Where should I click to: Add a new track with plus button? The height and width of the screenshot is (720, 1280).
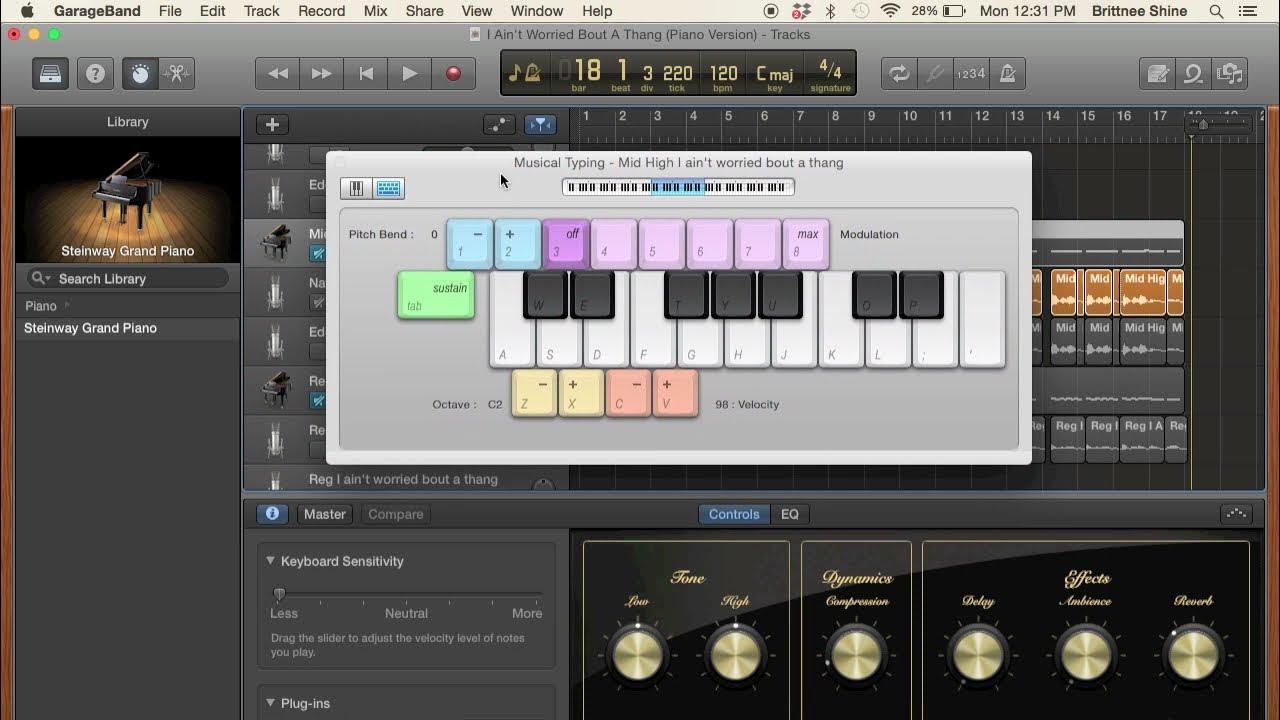(272, 125)
